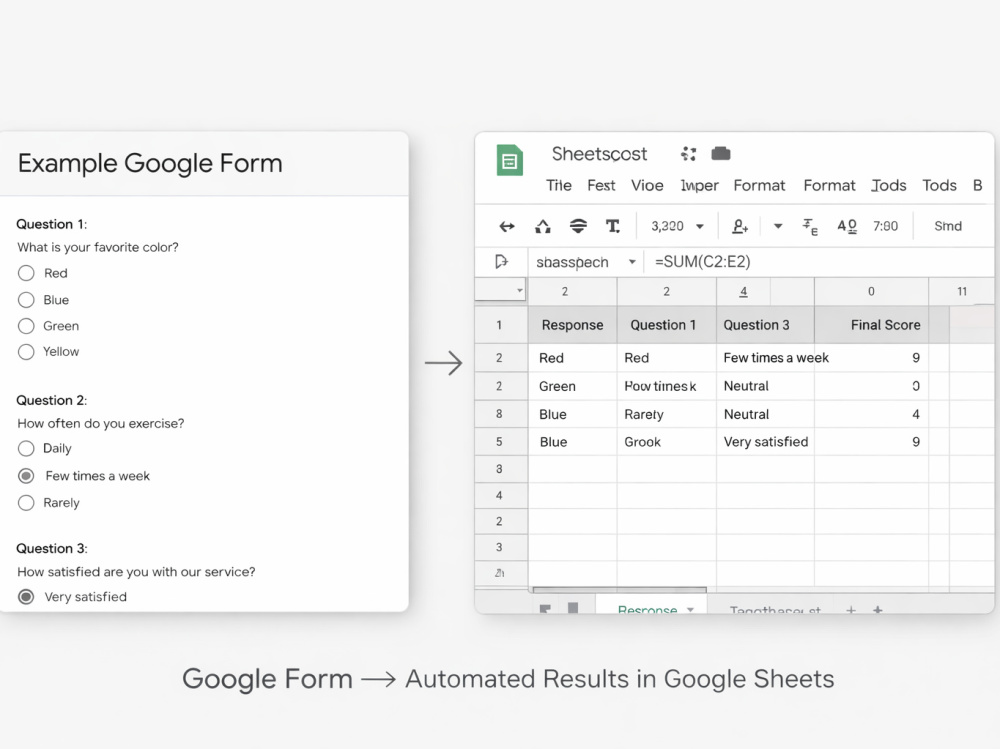Select the Grook cell

click(666, 441)
